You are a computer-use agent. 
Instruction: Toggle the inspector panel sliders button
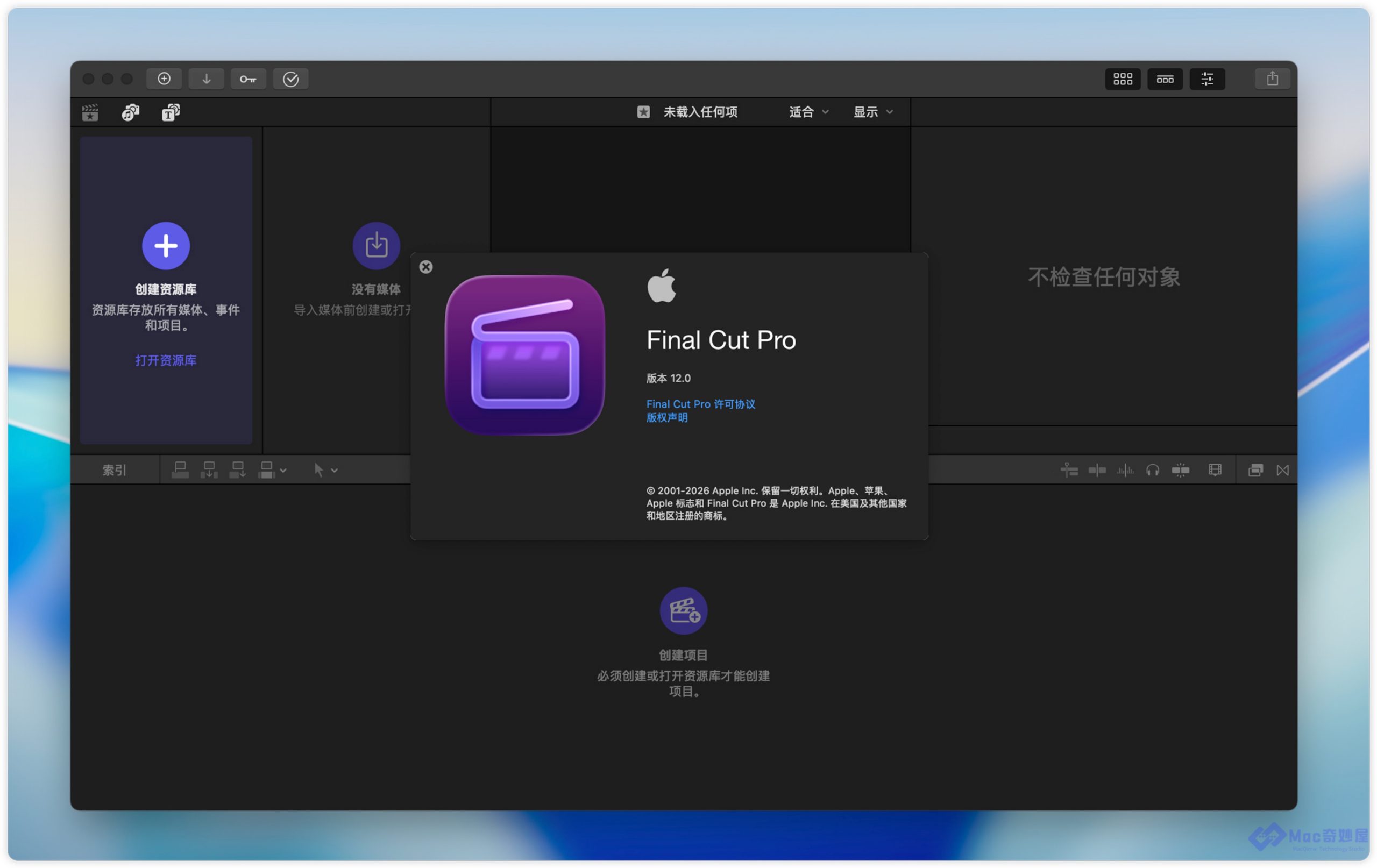click(x=1206, y=79)
